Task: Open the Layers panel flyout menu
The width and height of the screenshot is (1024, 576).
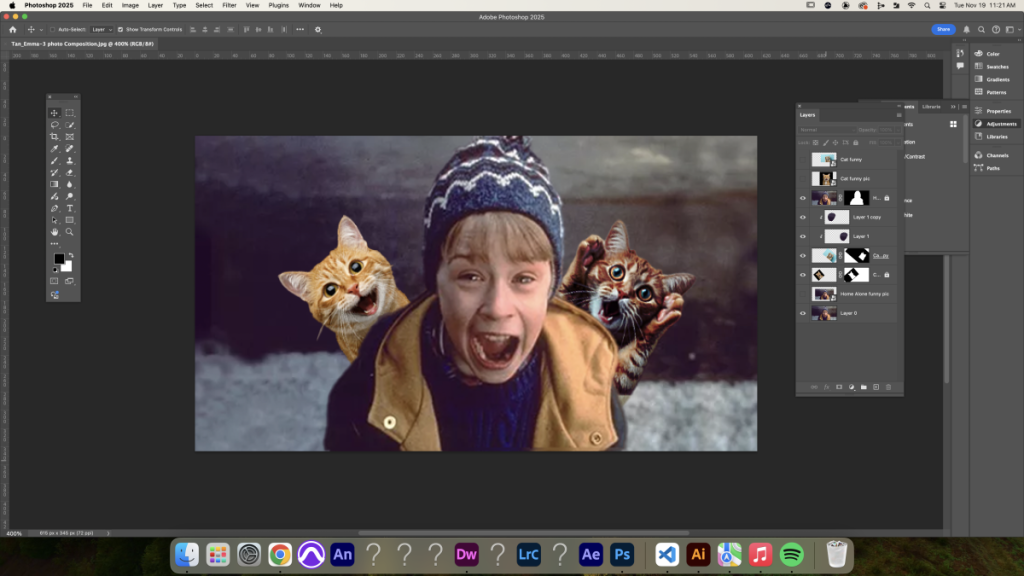Action: 899,115
